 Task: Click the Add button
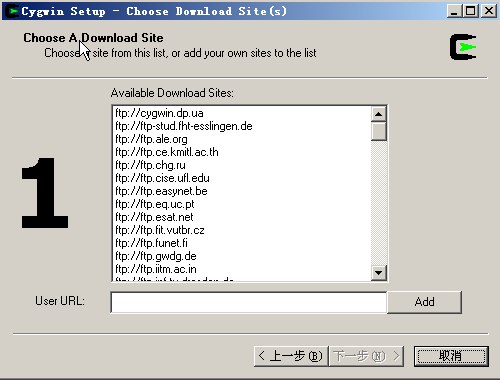click(424, 302)
